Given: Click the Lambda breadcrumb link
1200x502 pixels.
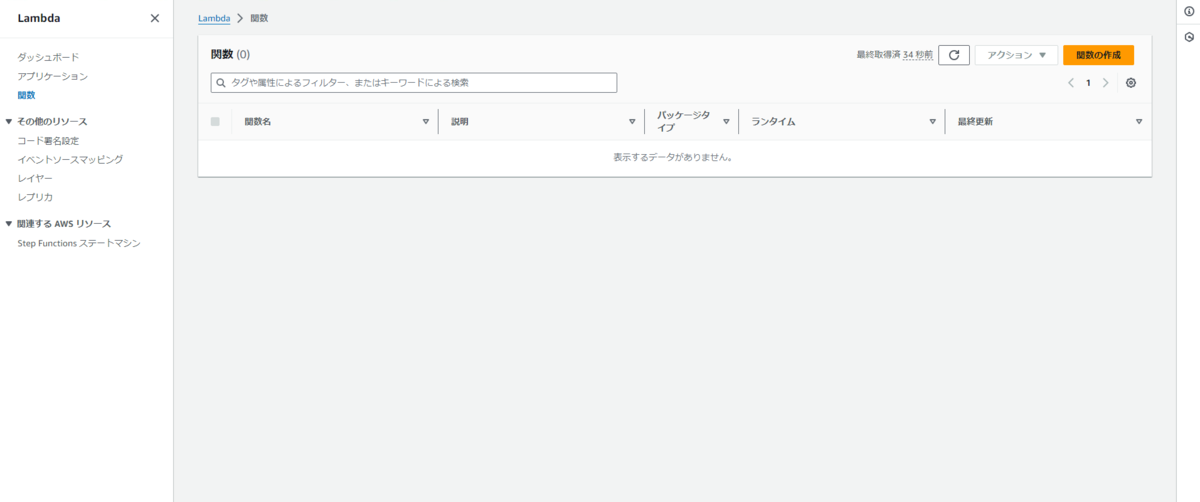Looking at the screenshot, I should pos(214,18).
